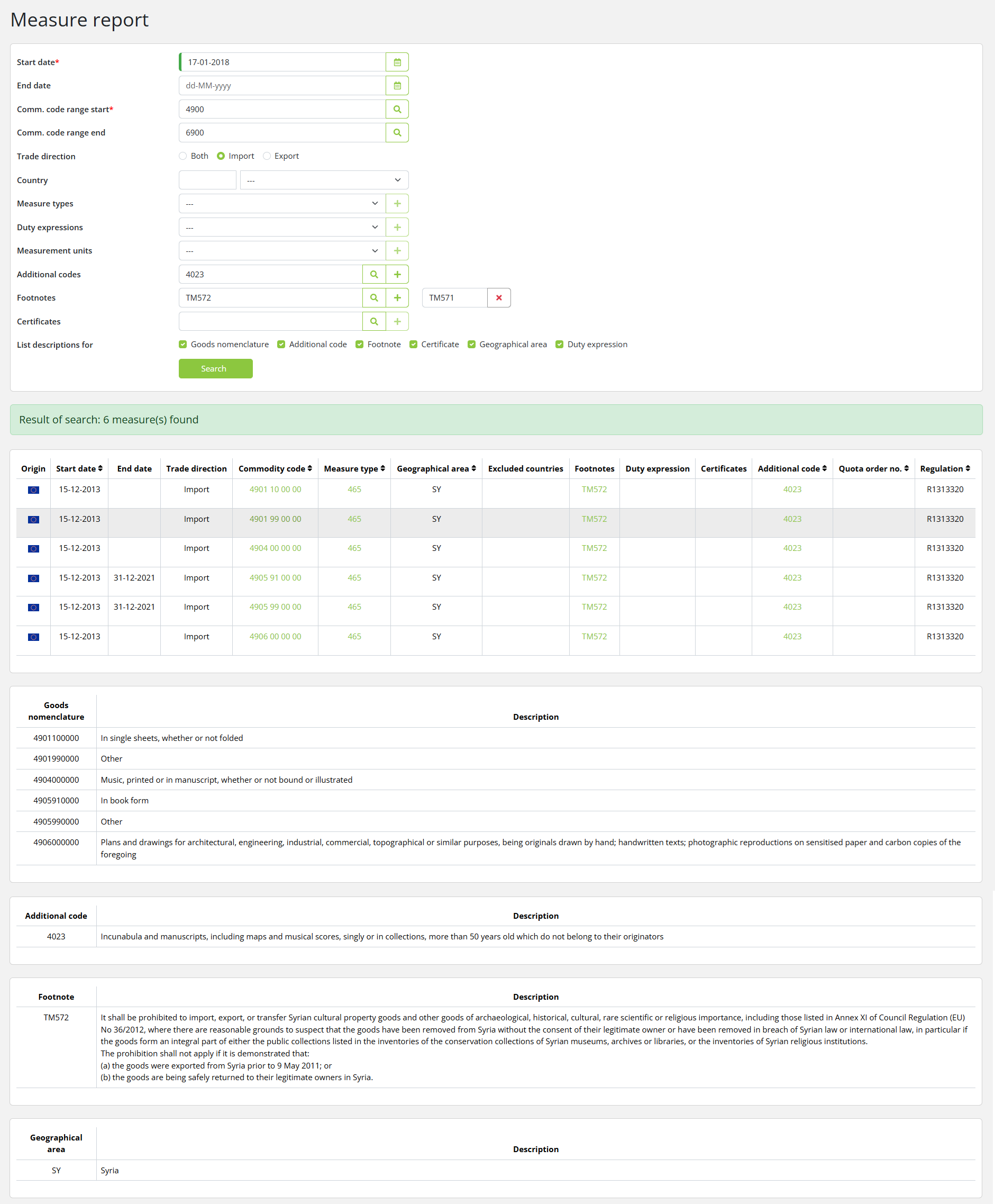The height and width of the screenshot is (1204, 995).
Task: Click the green Search button
Action: 215,368
